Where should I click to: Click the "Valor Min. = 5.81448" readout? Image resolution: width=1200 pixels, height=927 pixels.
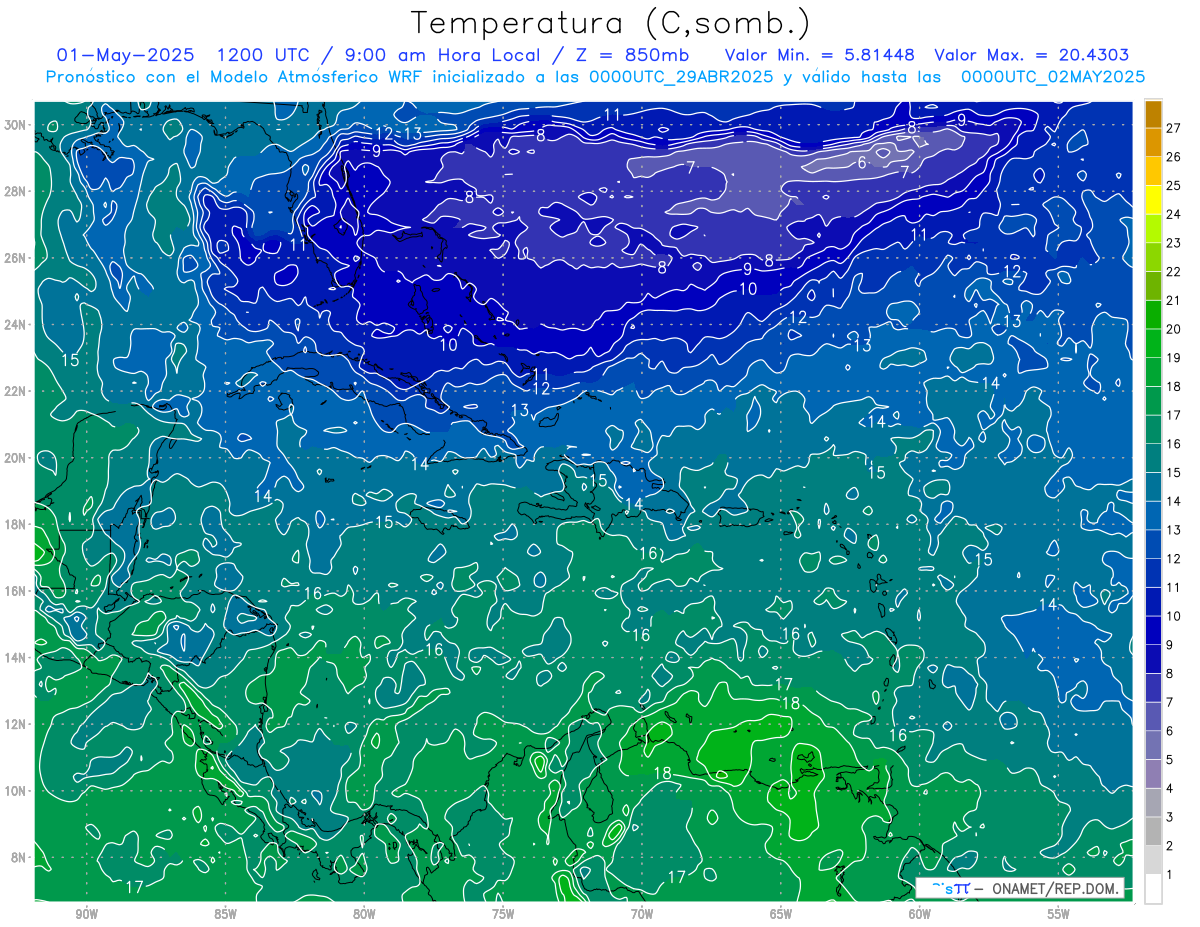820,55
